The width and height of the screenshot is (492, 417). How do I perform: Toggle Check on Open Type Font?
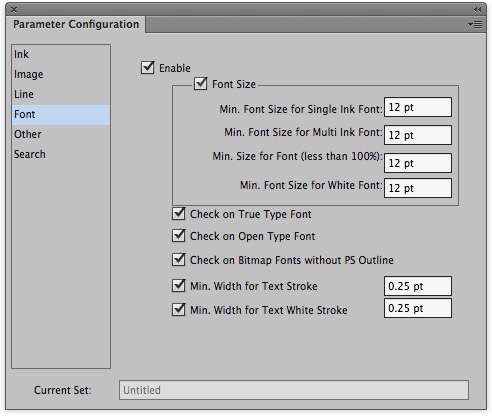[179, 236]
